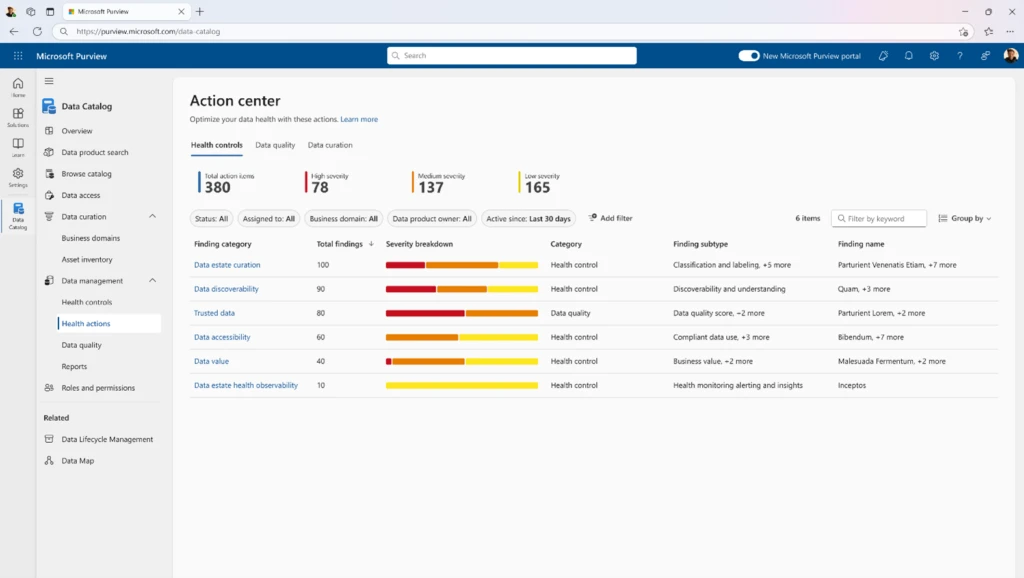Click the Roles and permissions icon
Image resolution: width=1024 pixels, height=578 pixels.
coord(48,387)
